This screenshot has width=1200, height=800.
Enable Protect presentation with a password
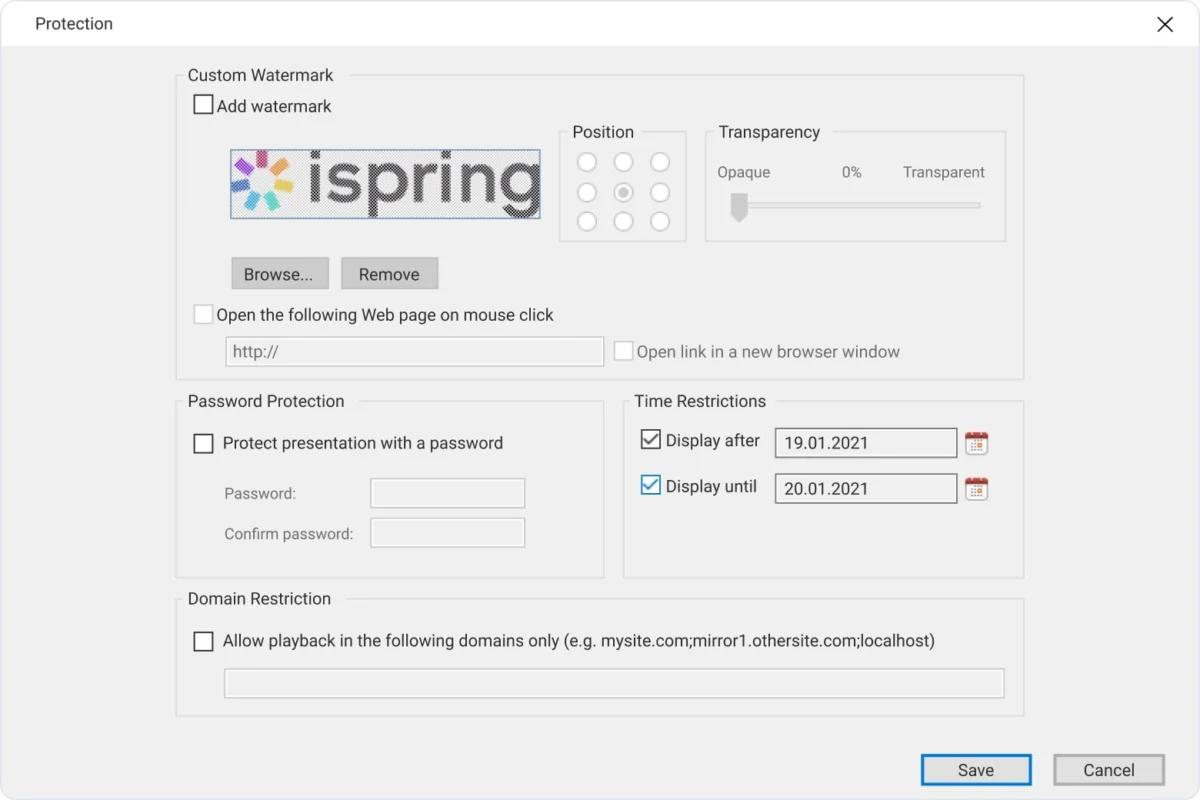[x=203, y=443]
